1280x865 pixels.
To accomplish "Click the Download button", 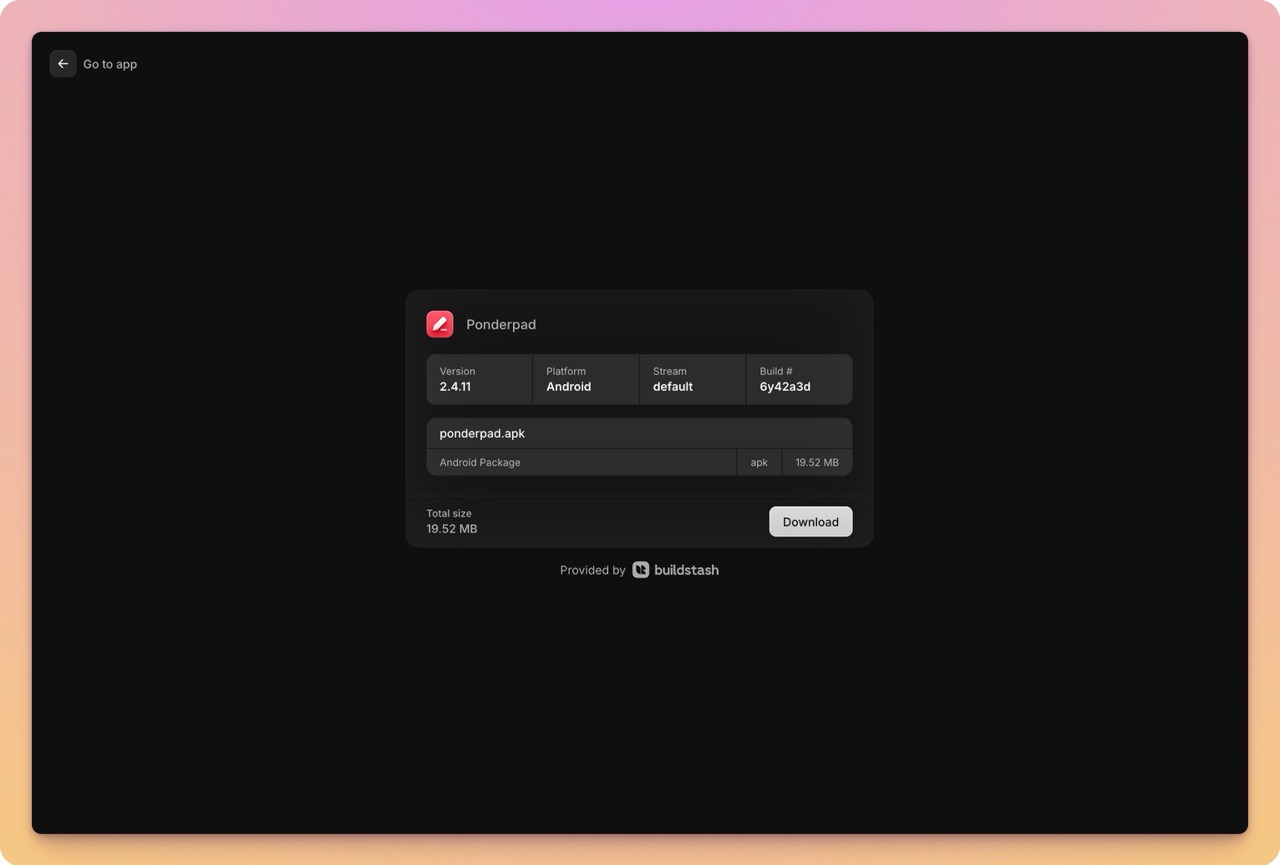I will [x=810, y=521].
